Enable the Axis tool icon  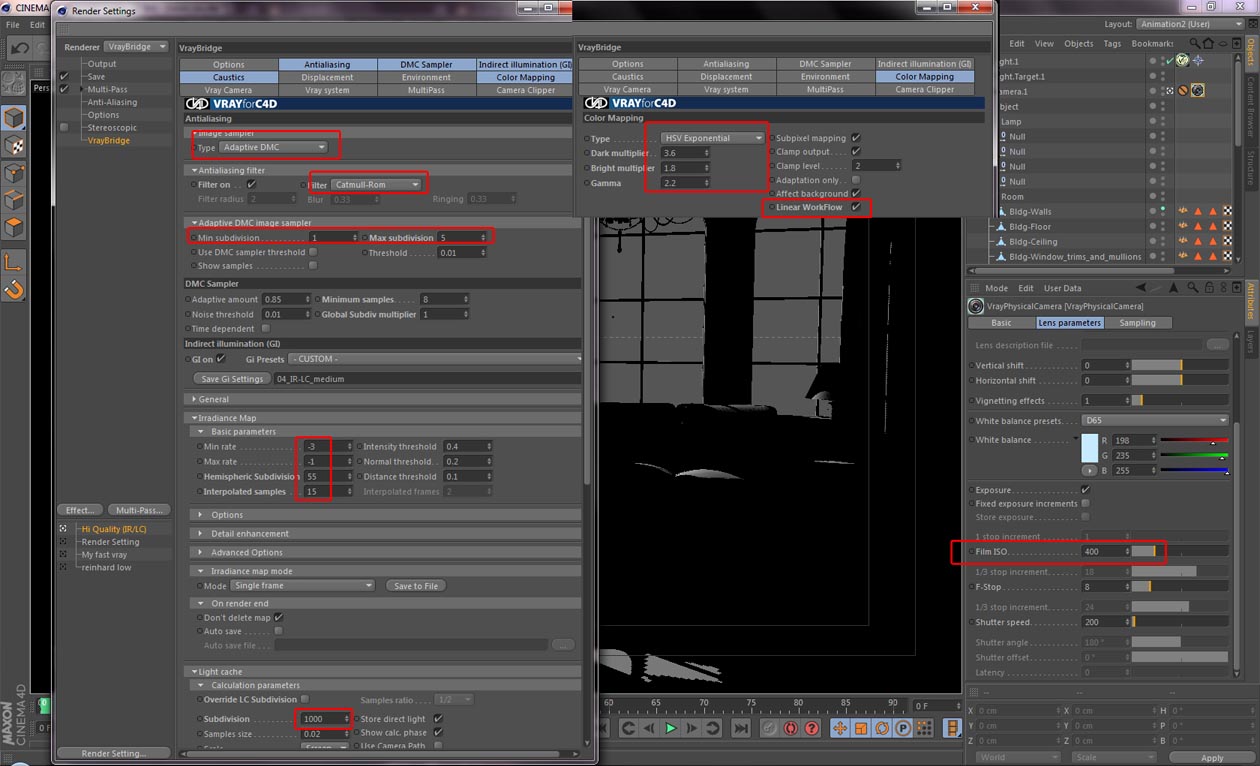(x=14, y=262)
